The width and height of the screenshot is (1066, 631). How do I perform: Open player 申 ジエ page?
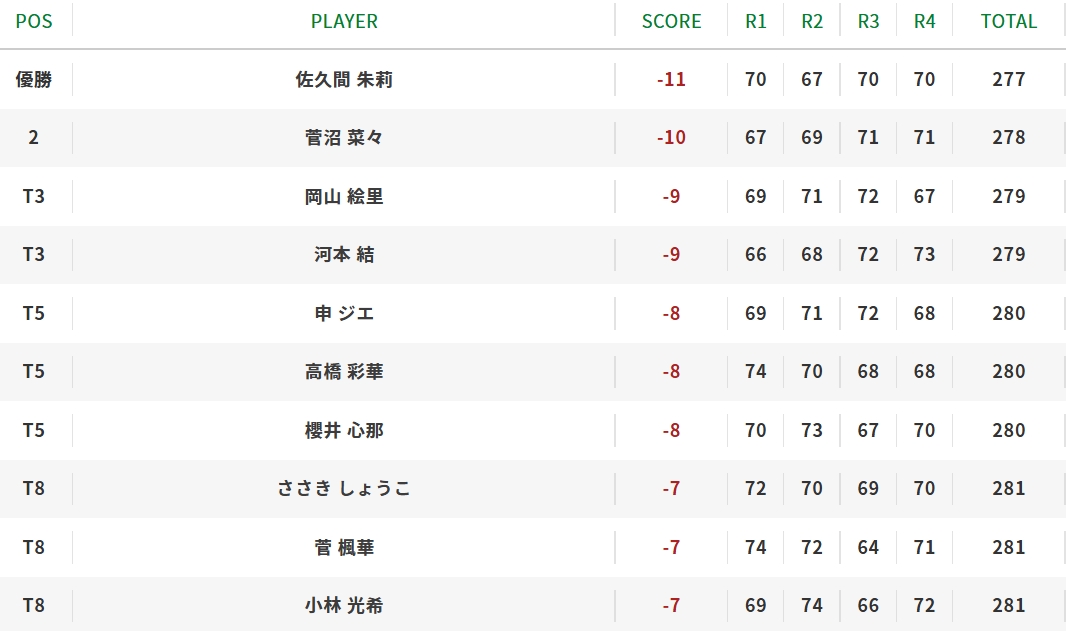[x=344, y=313]
